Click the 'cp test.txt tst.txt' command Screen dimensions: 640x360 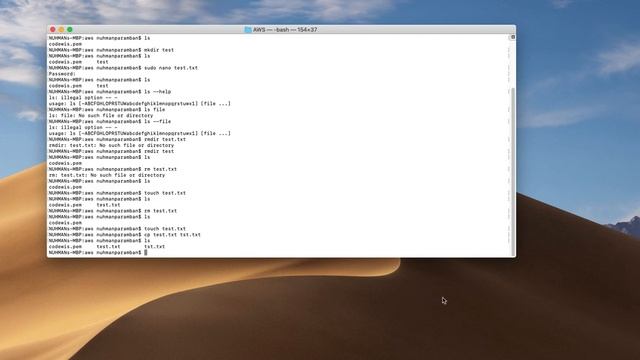point(172,235)
